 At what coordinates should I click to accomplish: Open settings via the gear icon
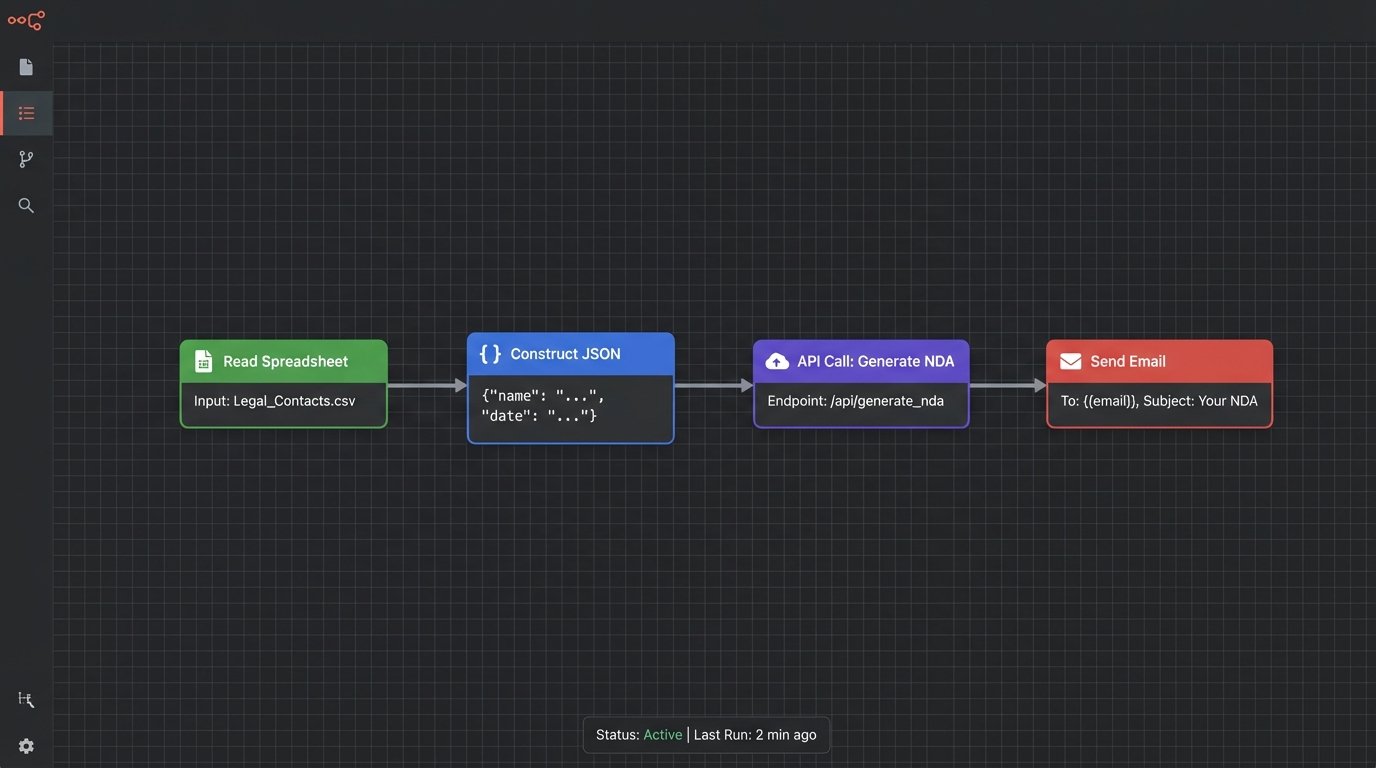26,746
